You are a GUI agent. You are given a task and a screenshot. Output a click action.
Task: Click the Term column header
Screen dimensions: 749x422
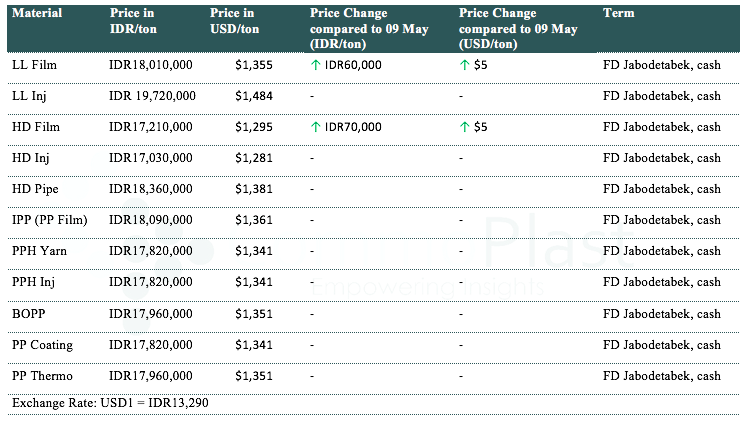tap(619, 14)
